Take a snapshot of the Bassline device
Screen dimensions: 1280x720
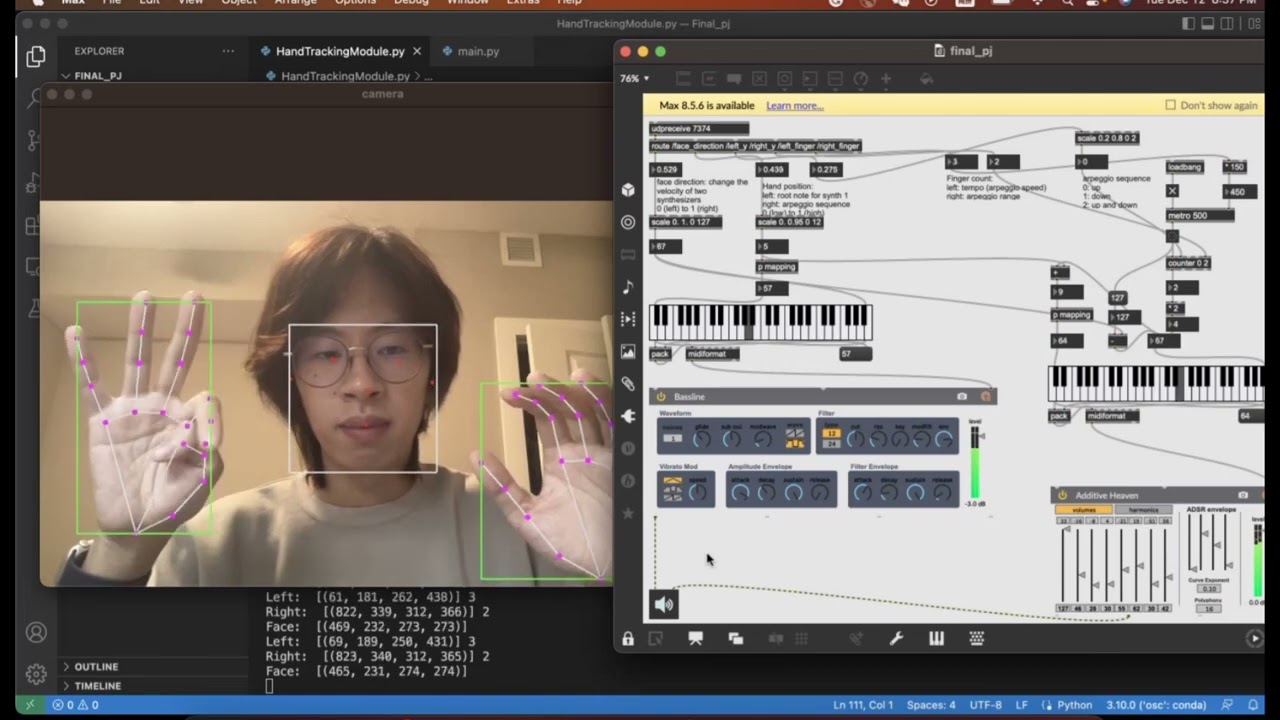click(962, 397)
